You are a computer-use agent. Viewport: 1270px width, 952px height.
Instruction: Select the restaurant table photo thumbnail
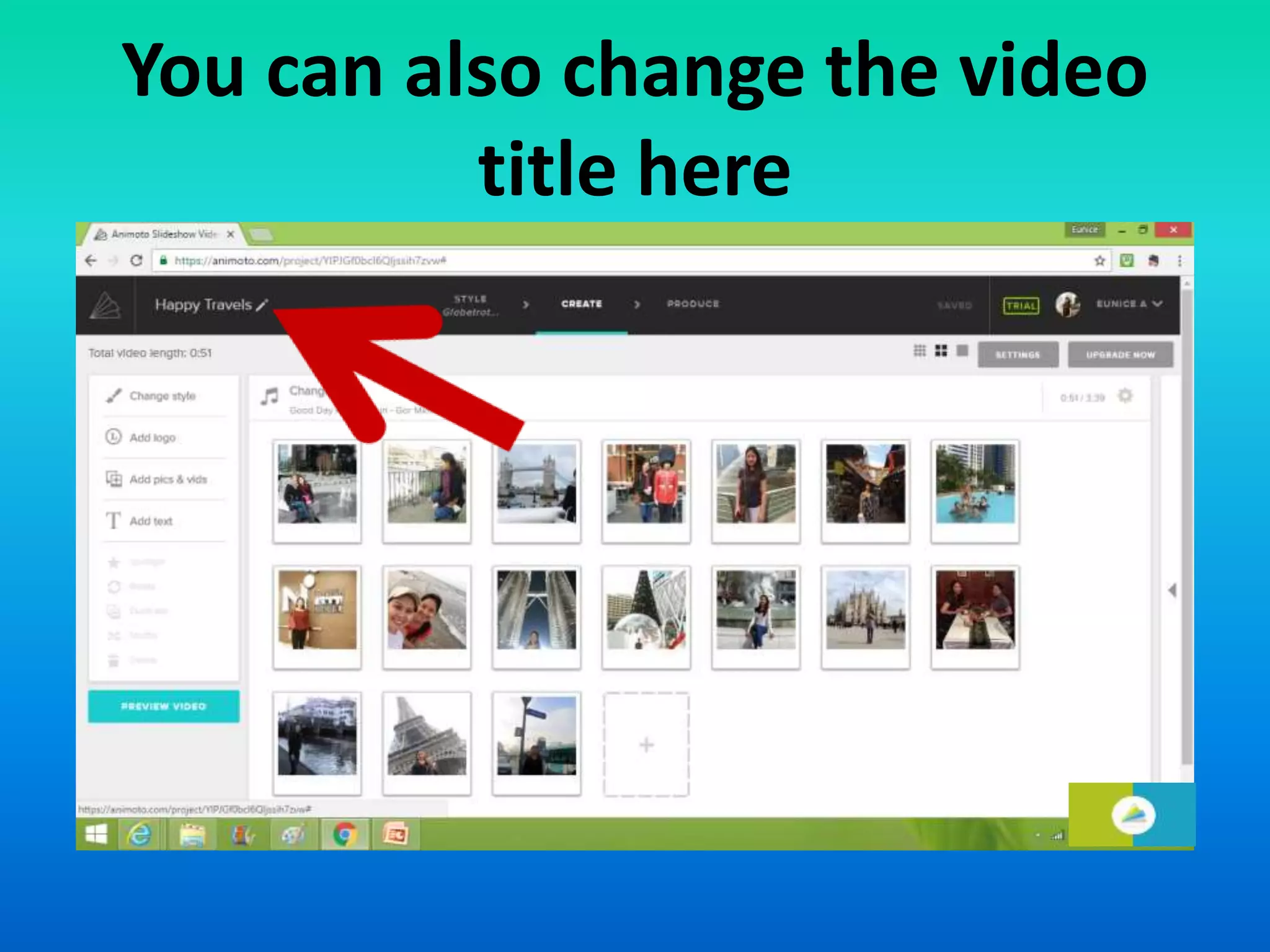[x=975, y=617]
